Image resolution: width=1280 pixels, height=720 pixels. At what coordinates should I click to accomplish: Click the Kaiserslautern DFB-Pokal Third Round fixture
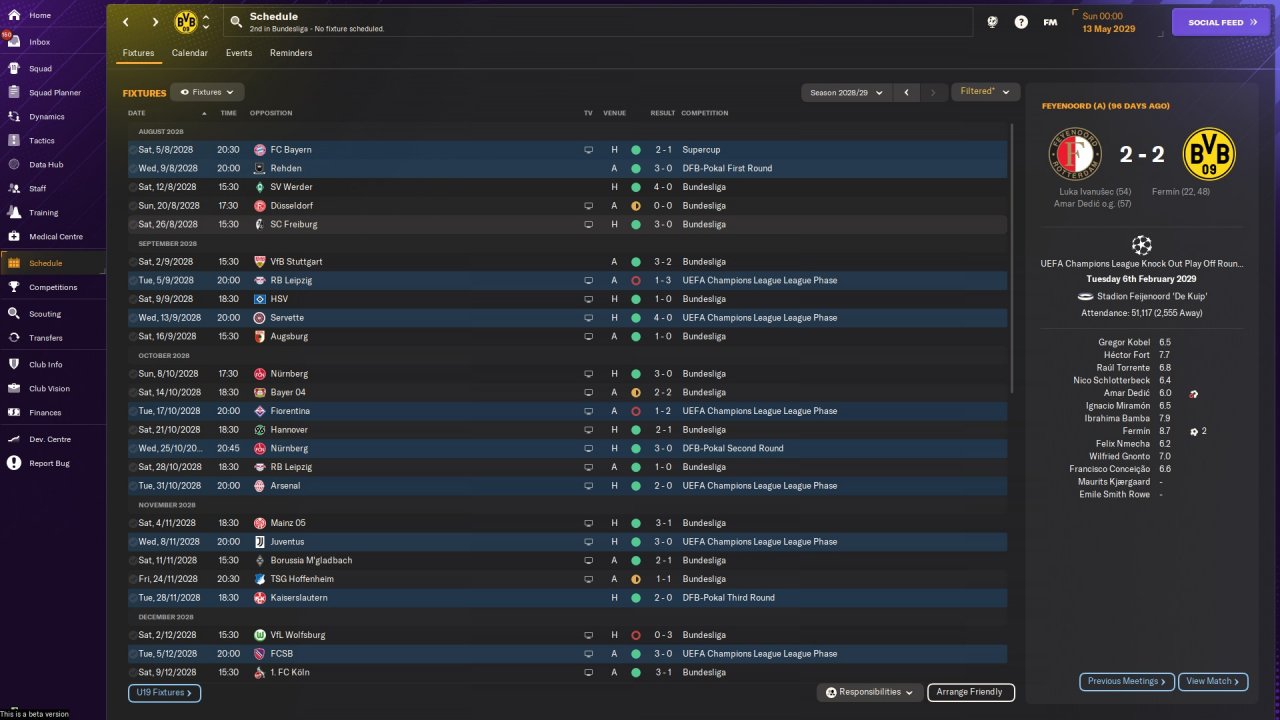[x=567, y=598]
